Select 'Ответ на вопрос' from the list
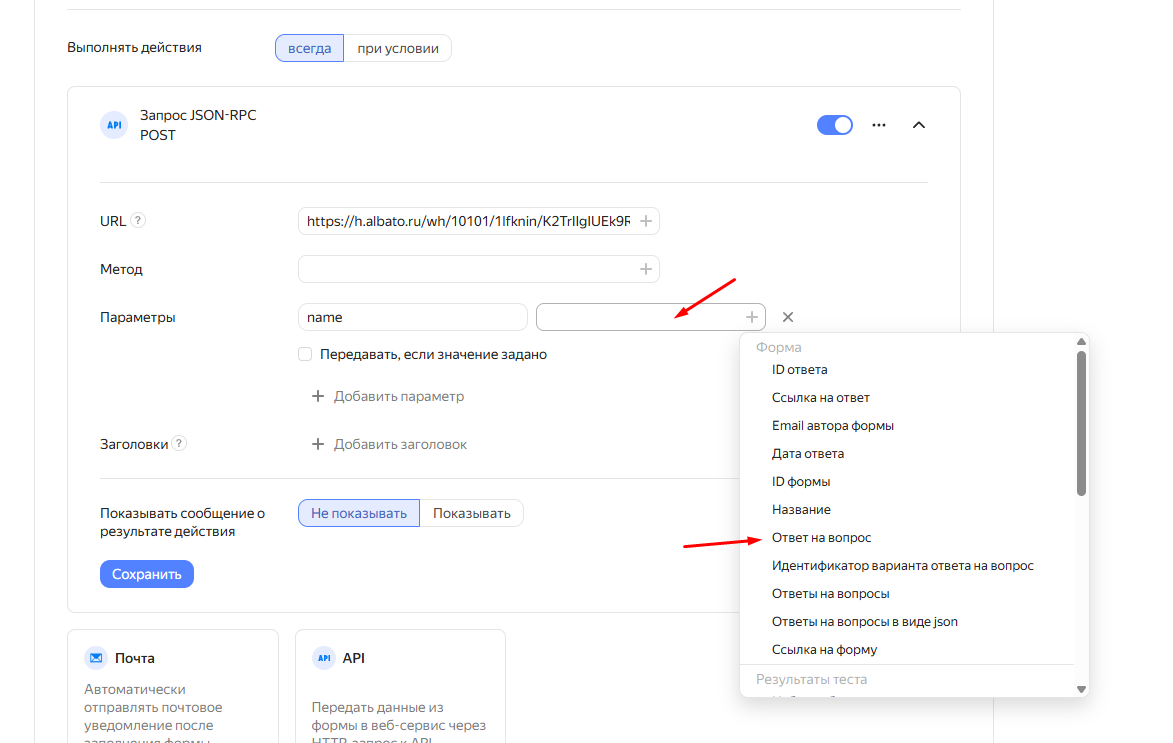 [821, 538]
